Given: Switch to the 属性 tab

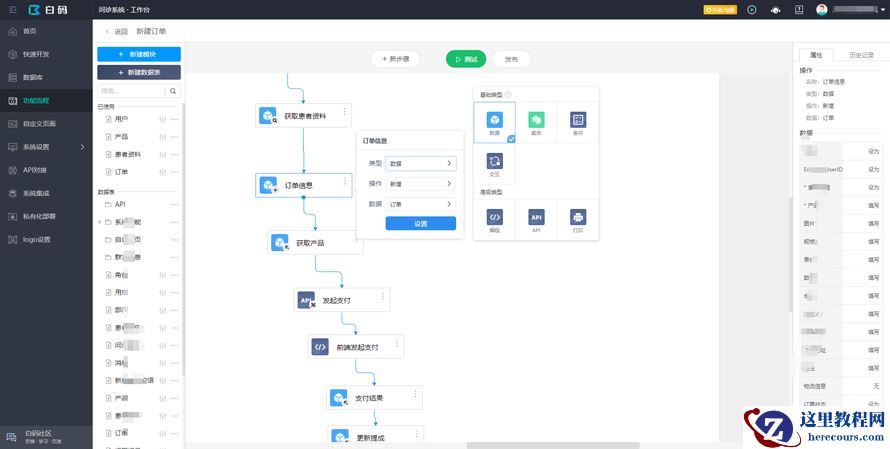Looking at the screenshot, I should coord(816,55).
